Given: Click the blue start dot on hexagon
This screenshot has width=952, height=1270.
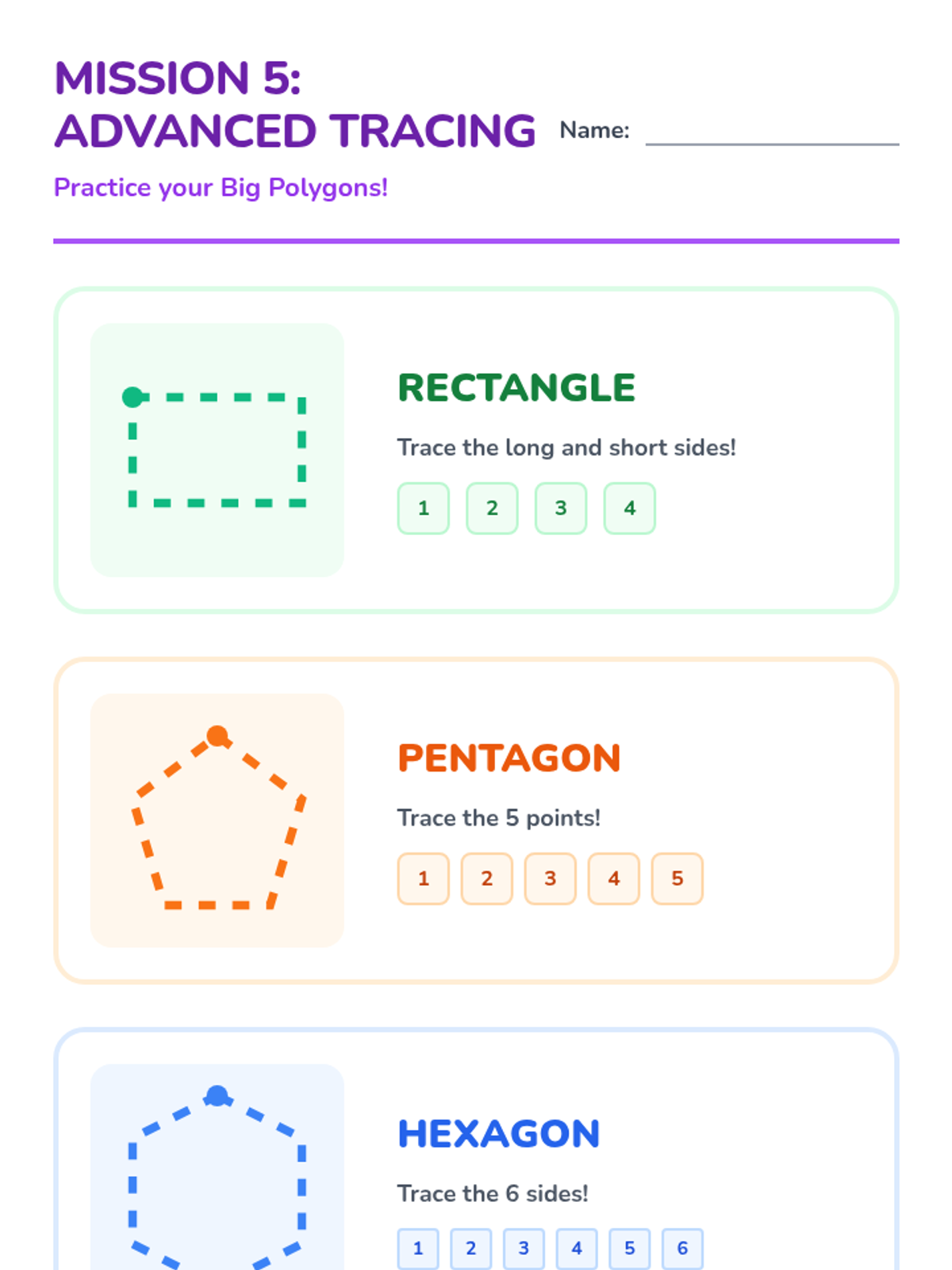Looking at the screenshot, I should (217, 1096).
